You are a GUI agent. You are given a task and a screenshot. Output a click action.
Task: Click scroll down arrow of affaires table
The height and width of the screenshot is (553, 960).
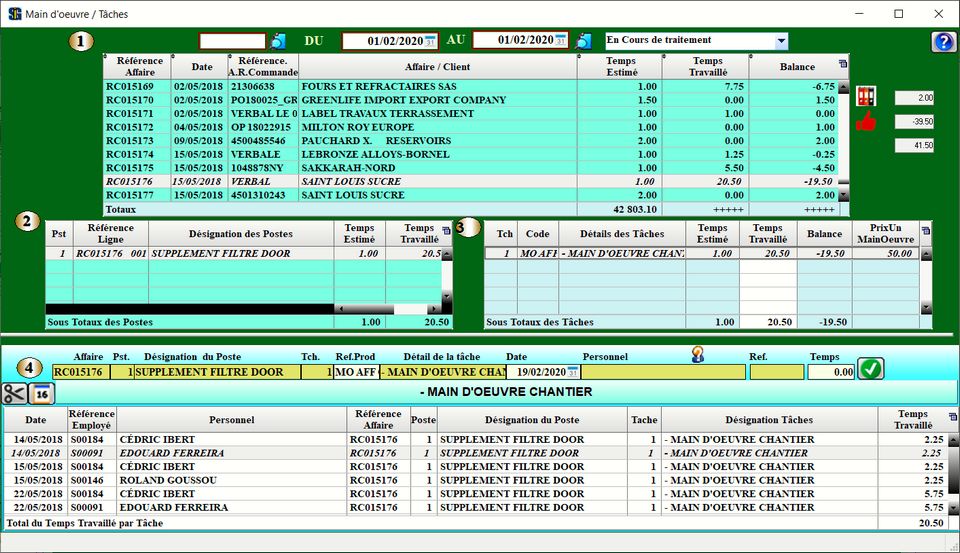(x=843, y=195)
